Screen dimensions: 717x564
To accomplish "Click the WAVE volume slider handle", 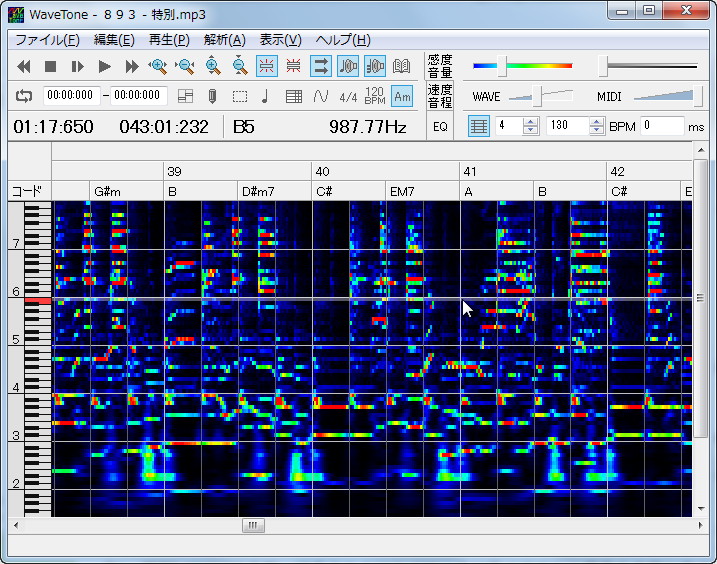I will [537, 96].
